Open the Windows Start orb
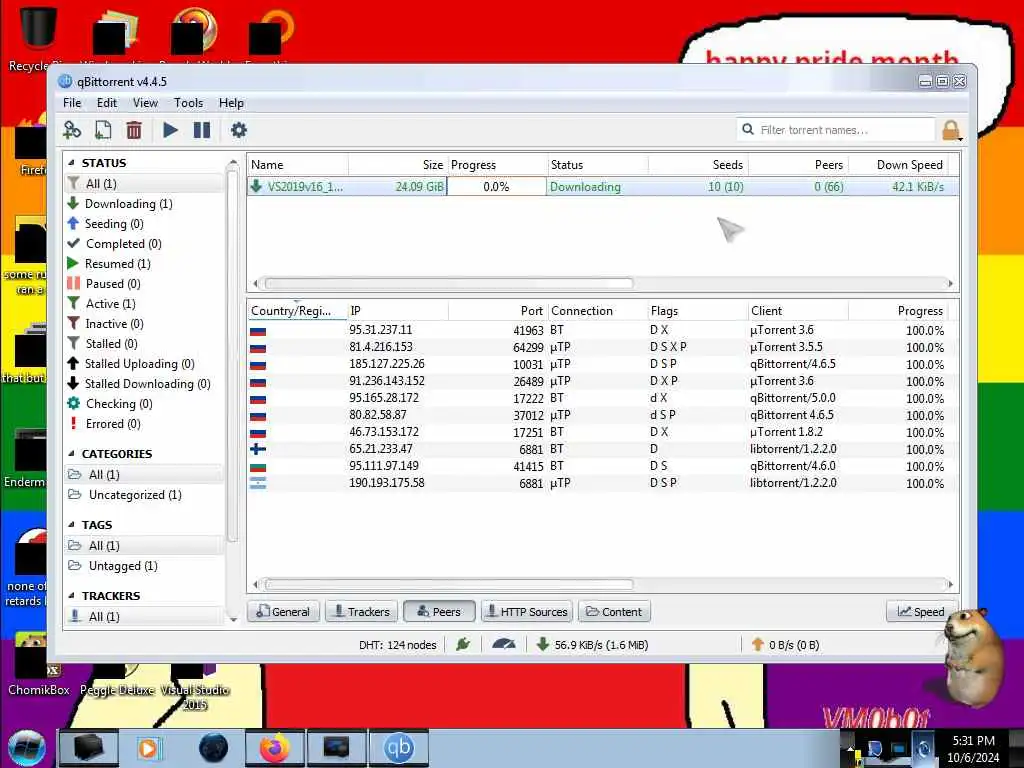 (x=27, y=748)
